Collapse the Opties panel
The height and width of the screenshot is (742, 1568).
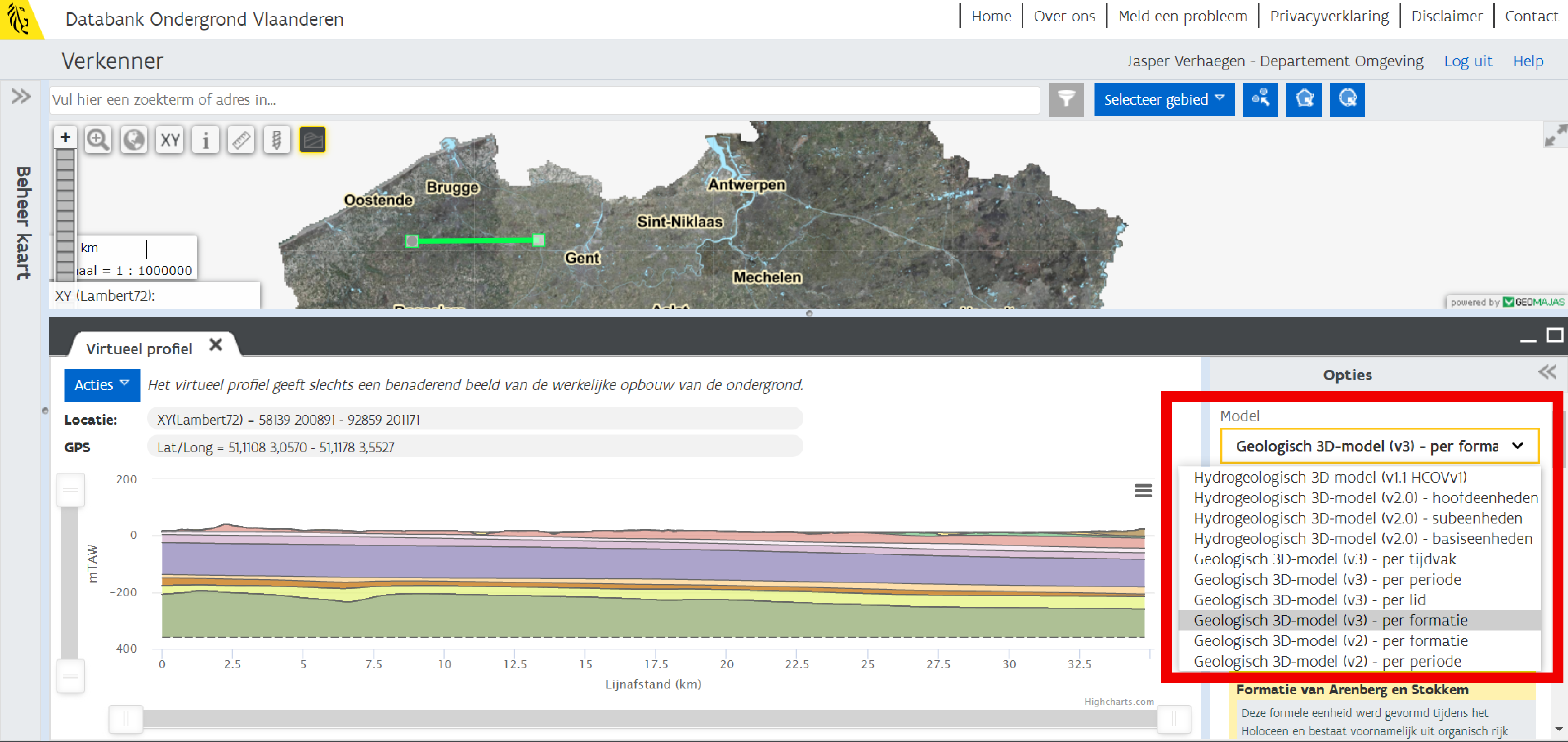1547,372
